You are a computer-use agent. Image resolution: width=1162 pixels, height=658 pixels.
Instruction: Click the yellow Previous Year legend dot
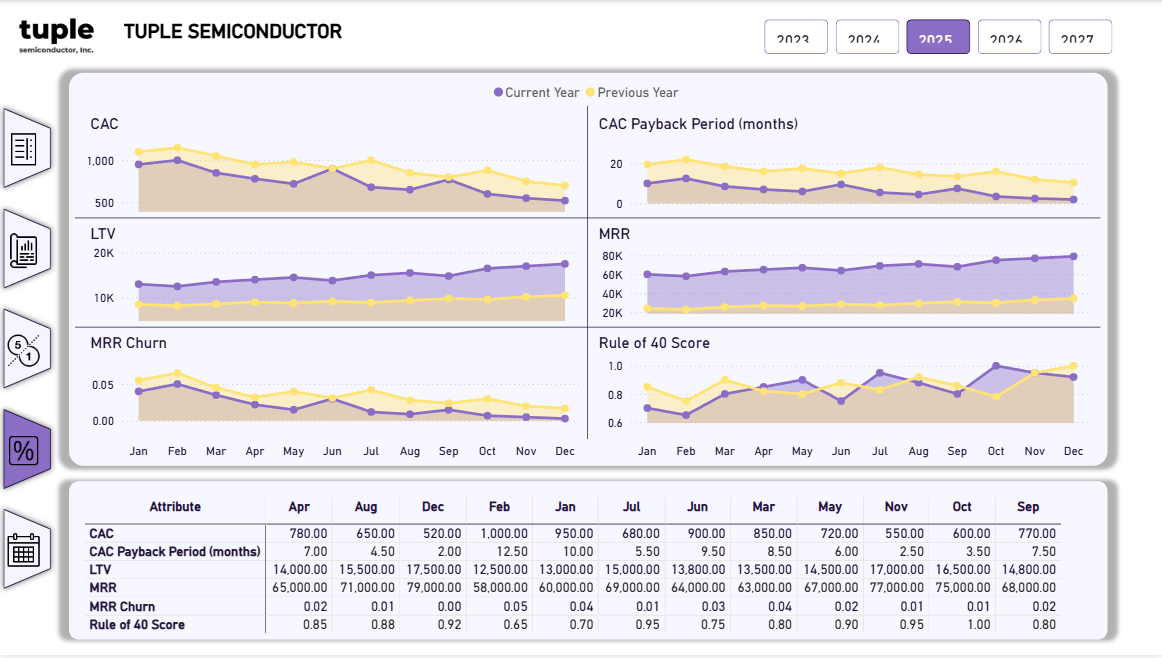pos(591,93)
